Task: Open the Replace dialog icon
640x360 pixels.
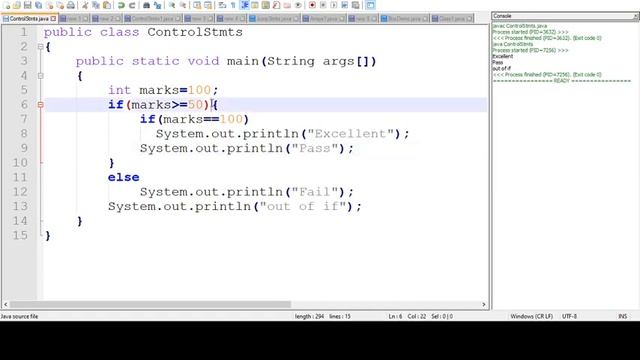Action: point(157,5)
